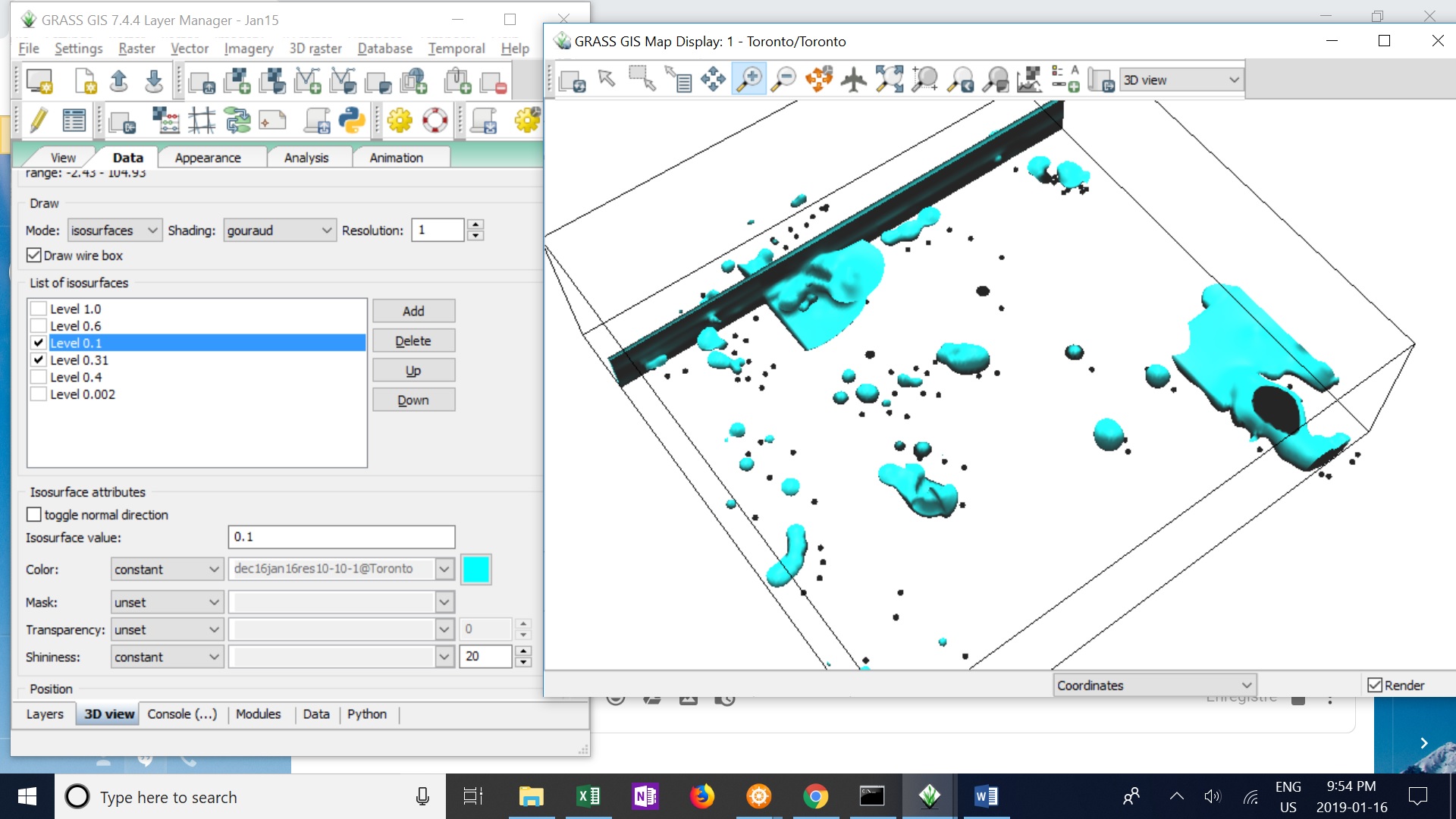Click the Open workspace upload-arrow icon
Image resolution: width=1456 pixels, height=819 pixels.
118,81
